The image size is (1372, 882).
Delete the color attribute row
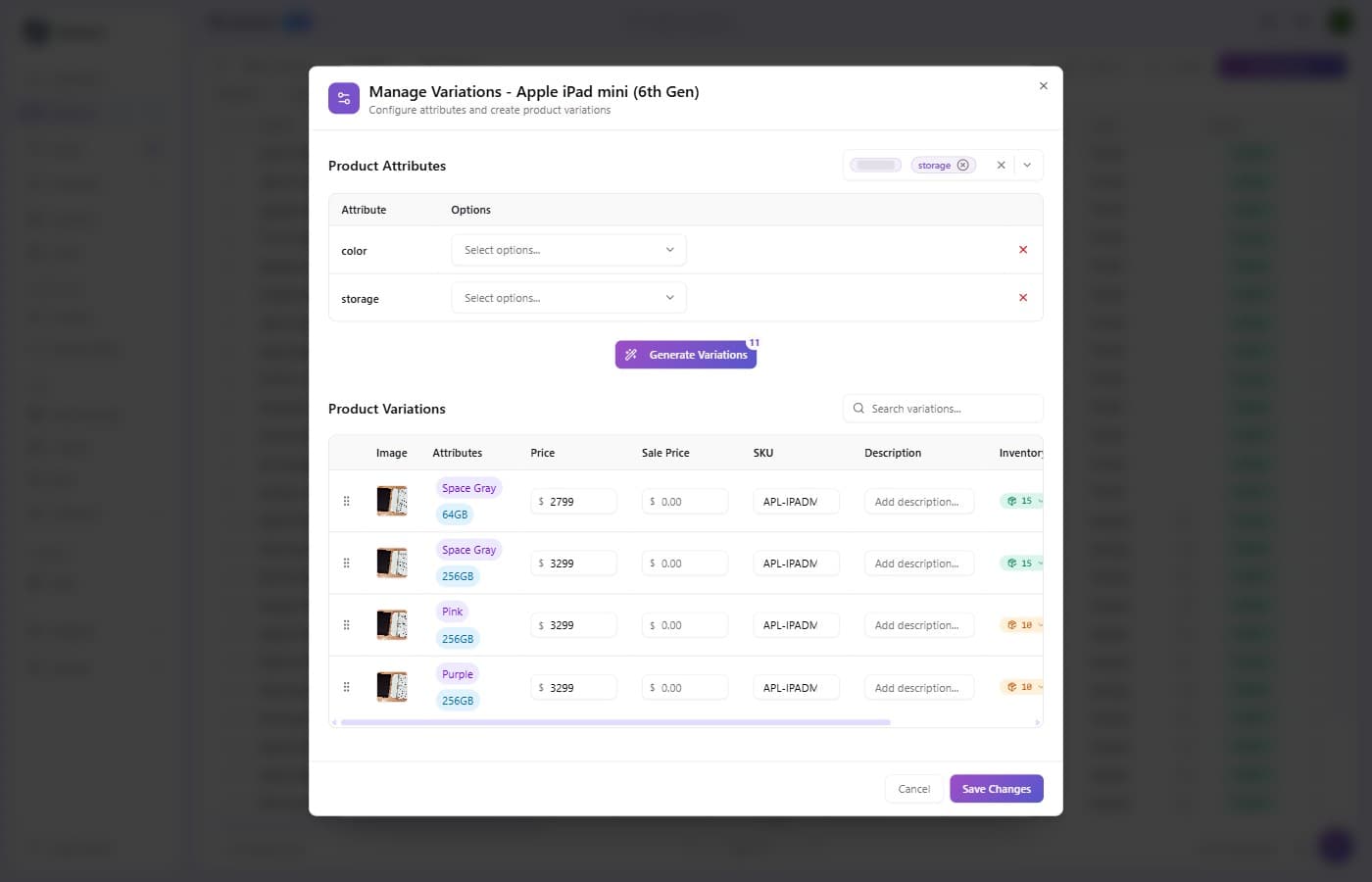point(1023,250)
